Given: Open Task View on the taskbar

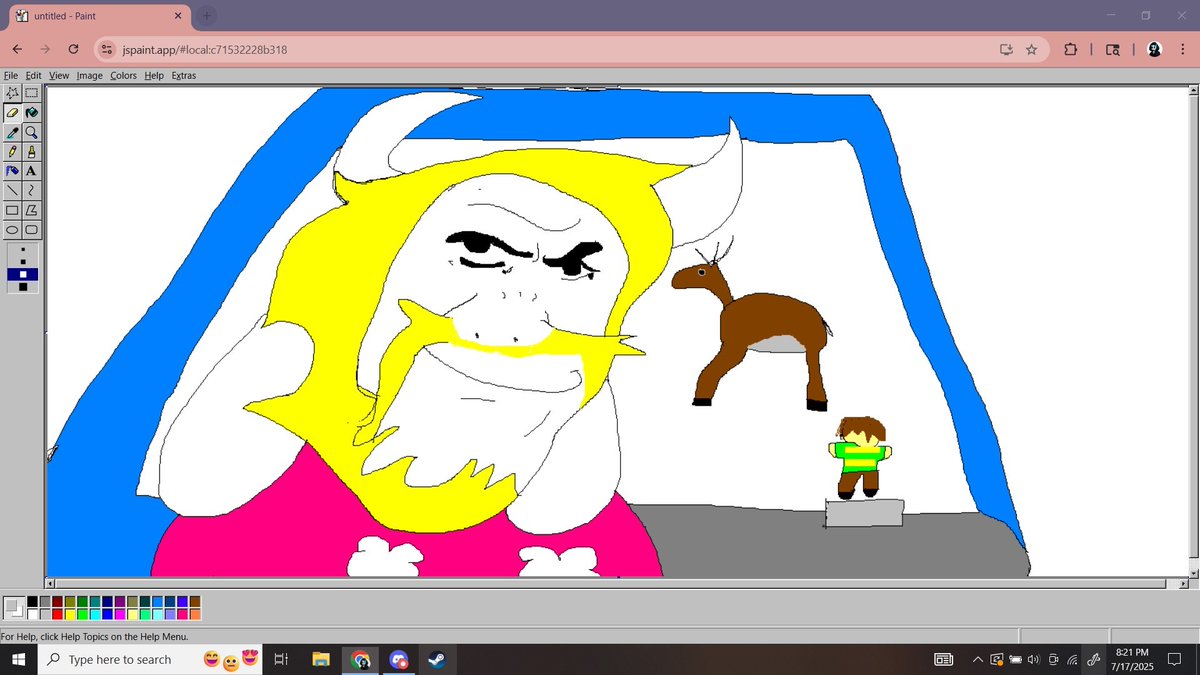Looking at the screenshot, I should (281, 659).
